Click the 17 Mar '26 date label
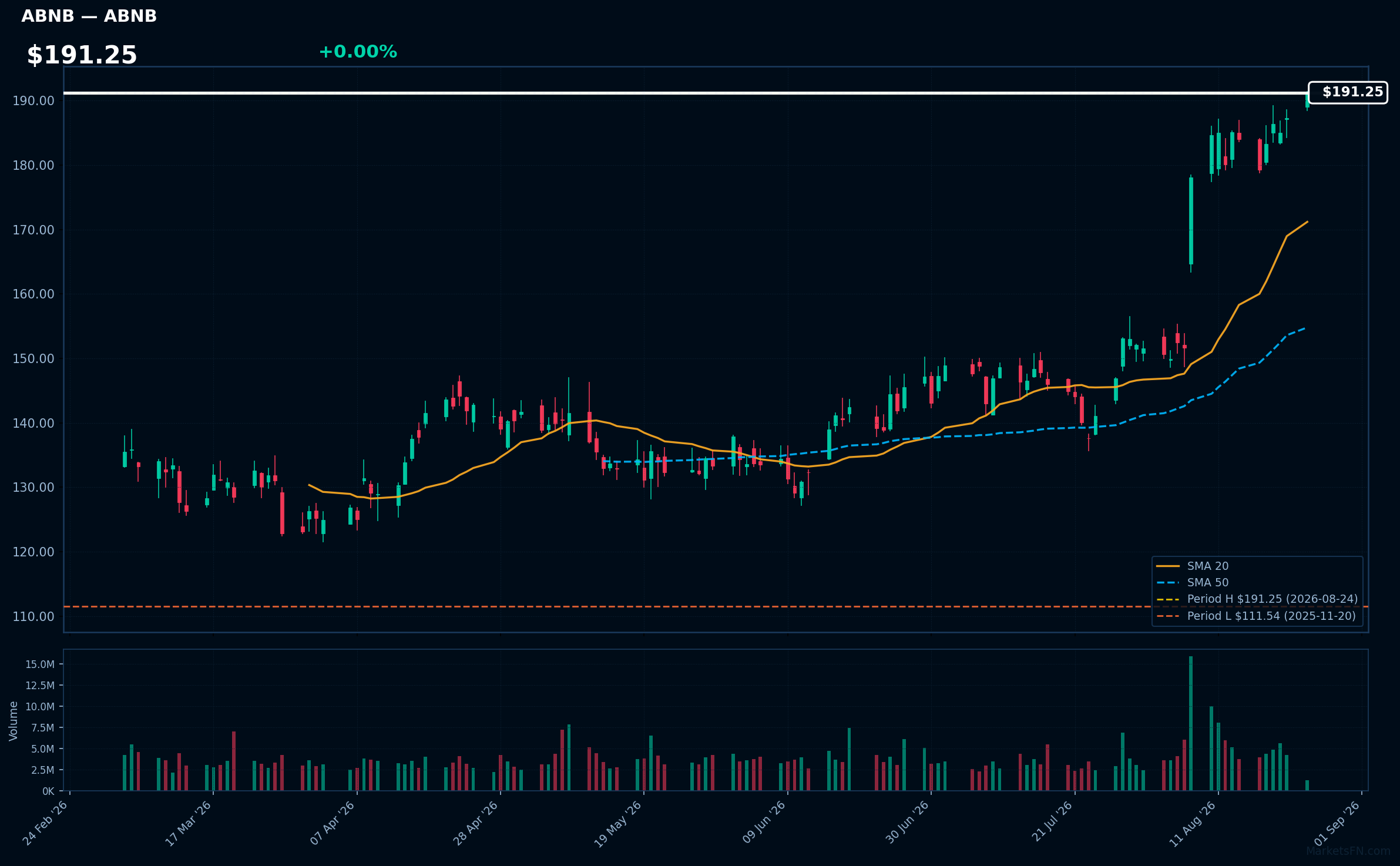This screenshot has width=1400, height=866. [x=189, y=824]
